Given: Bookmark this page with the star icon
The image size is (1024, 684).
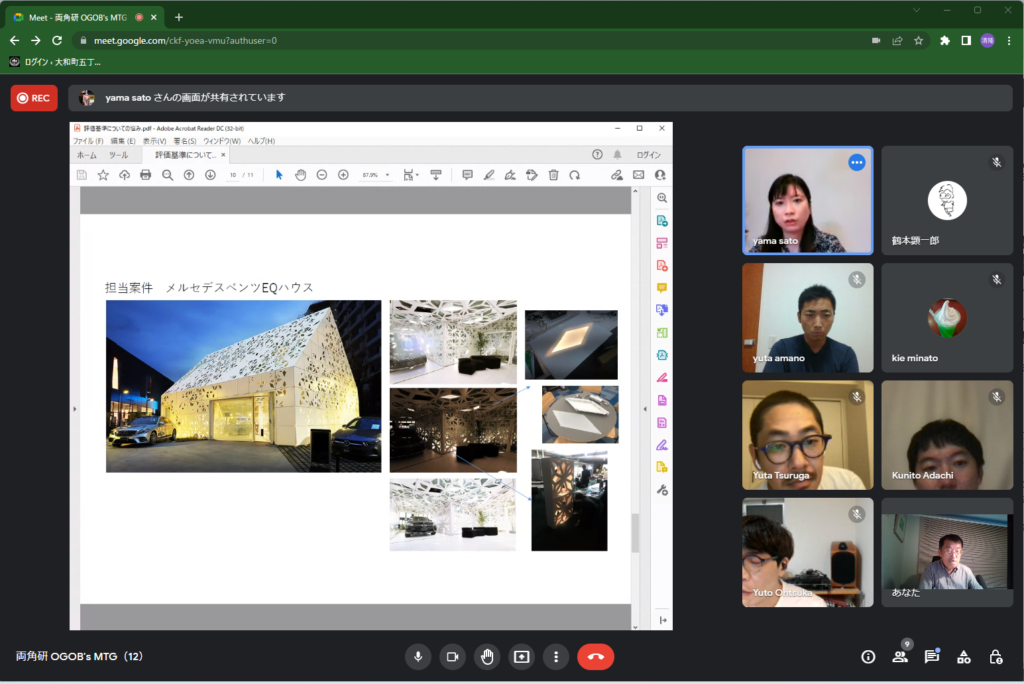Looking at the screenshot, I should click(x=918, y=40).
